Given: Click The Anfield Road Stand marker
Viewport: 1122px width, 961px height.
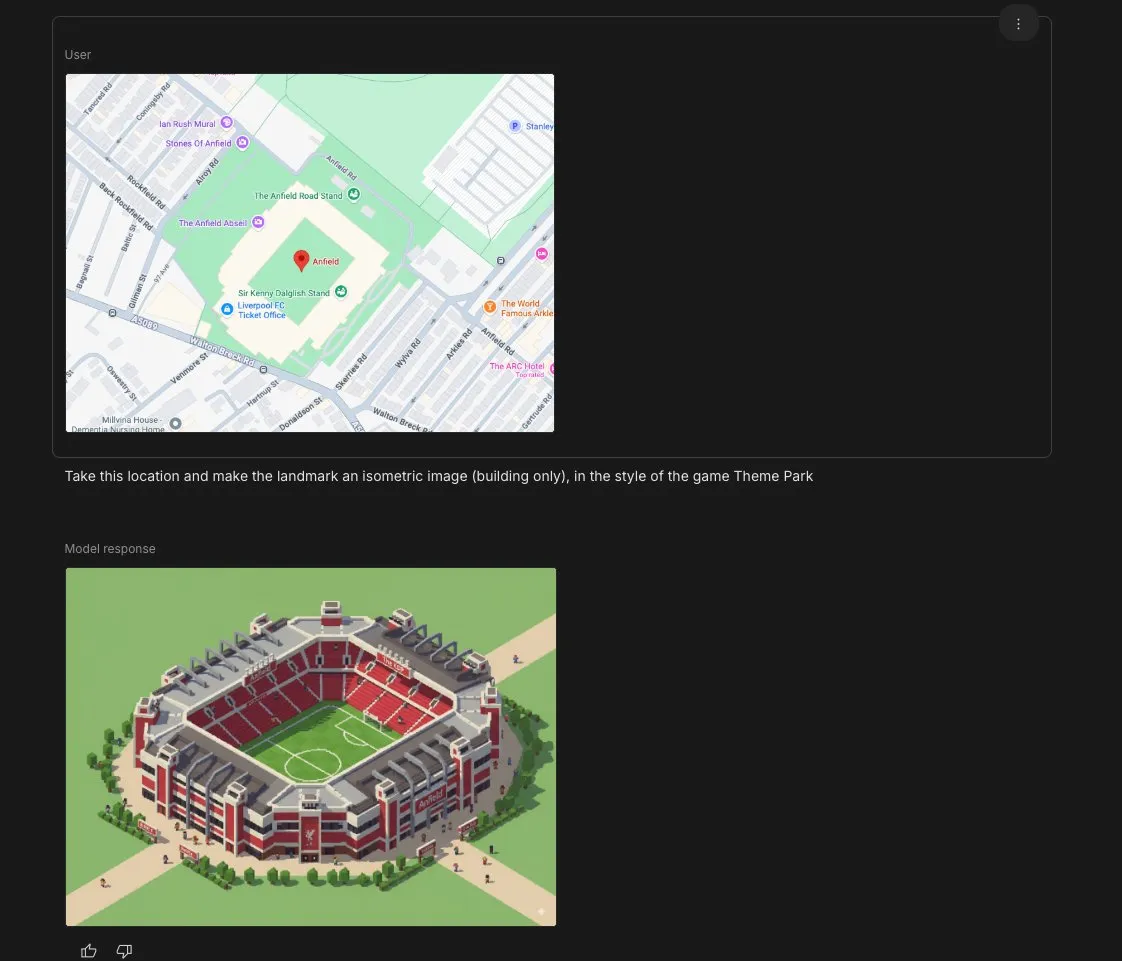Looking at the screenshot, I should click(353, 195).
